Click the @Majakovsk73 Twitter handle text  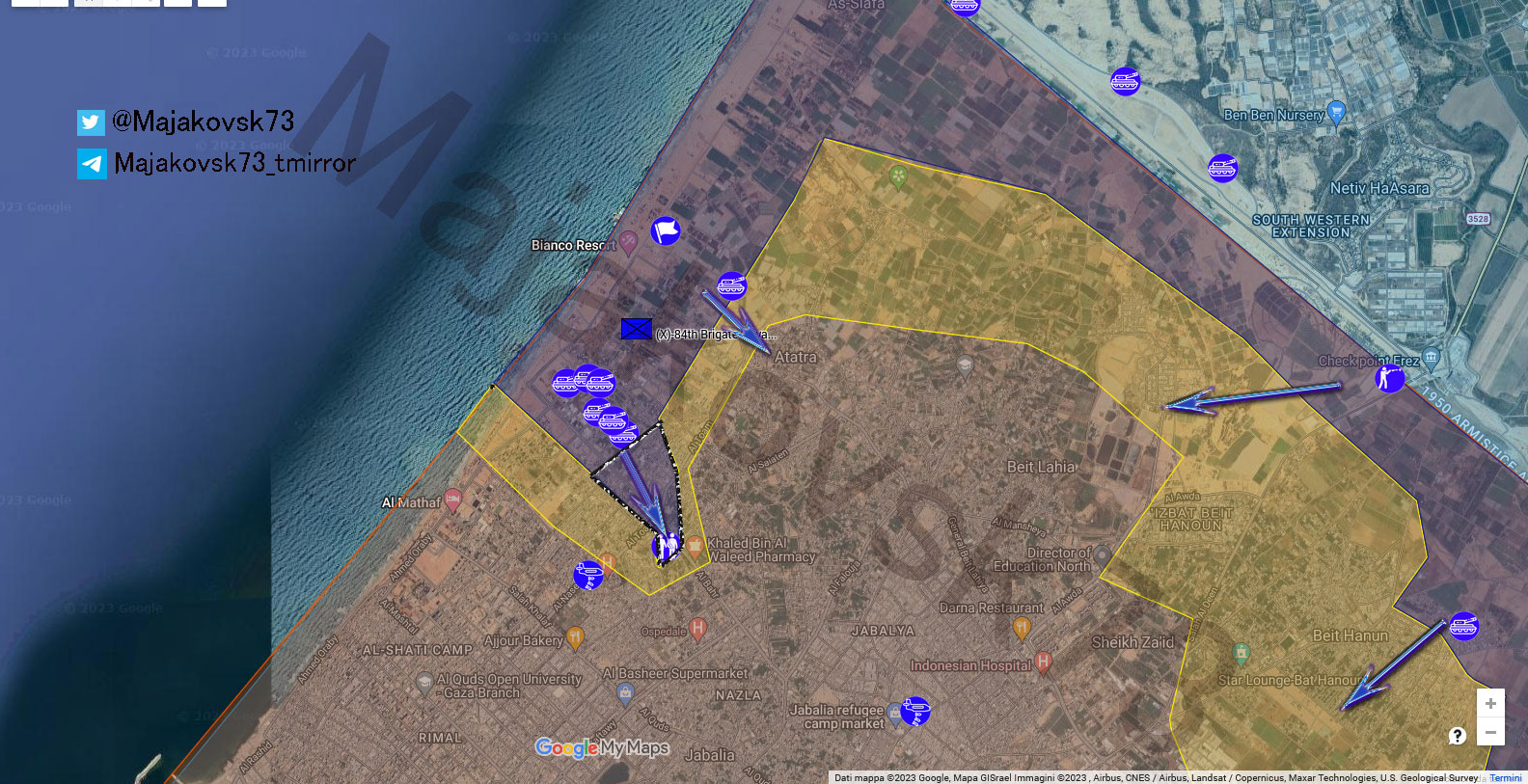(x=203, y=122)
